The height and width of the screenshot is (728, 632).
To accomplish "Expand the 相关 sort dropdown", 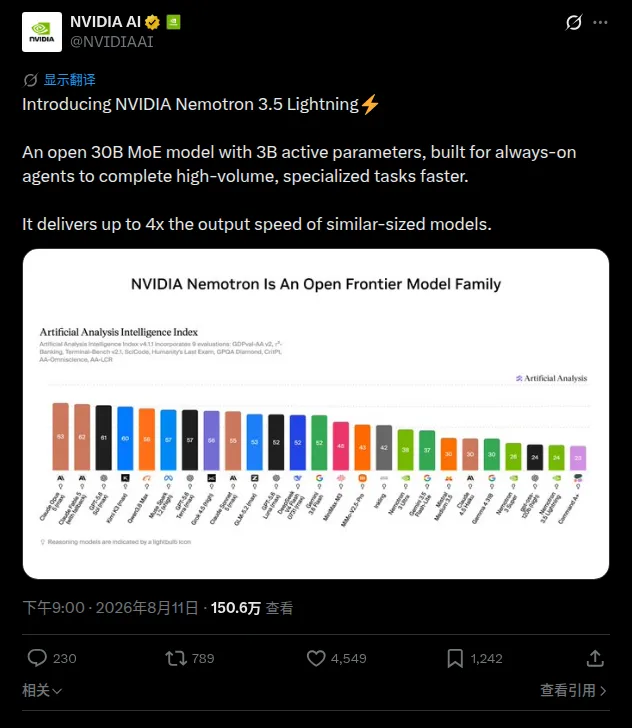I will click(42, 690).
